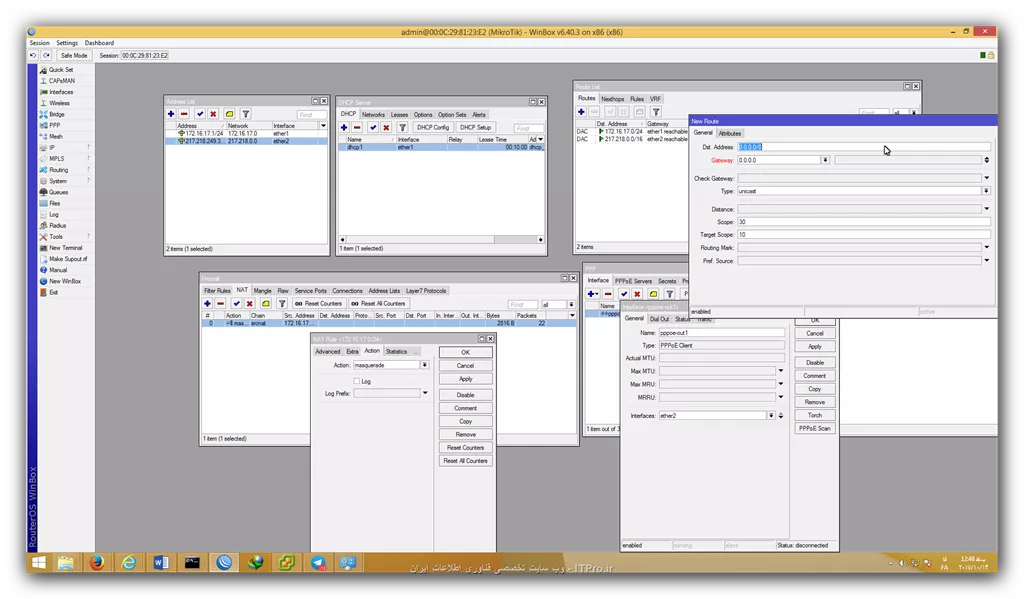Open the Gateway dropdown in New Route
Screen dimensions: 1024x599
(825, 160)
